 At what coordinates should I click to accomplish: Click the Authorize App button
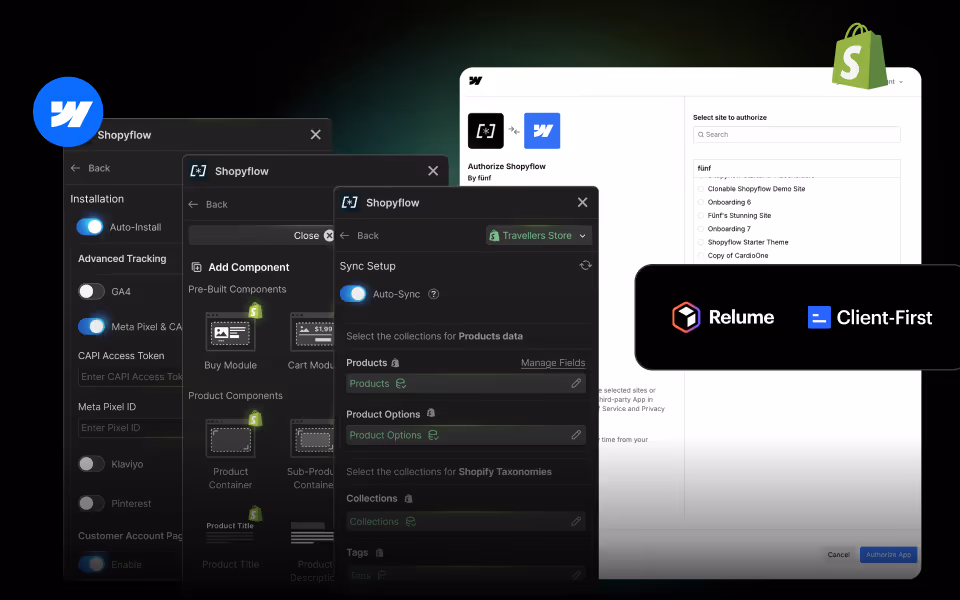click(888, 555)
